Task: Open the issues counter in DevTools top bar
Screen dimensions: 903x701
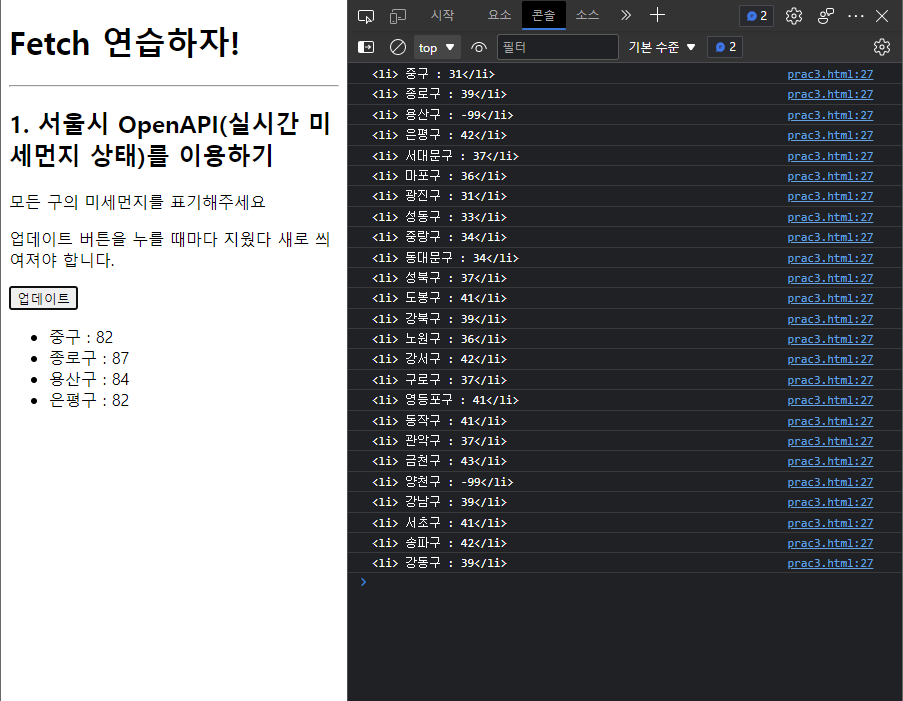Action: 756,16
